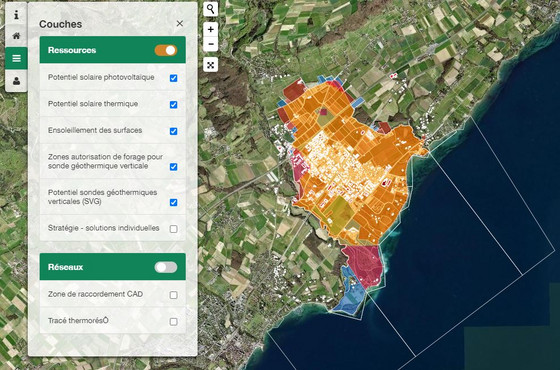
Task: Select the layers menu hamburger icon
Action: [x=16, y=58]
